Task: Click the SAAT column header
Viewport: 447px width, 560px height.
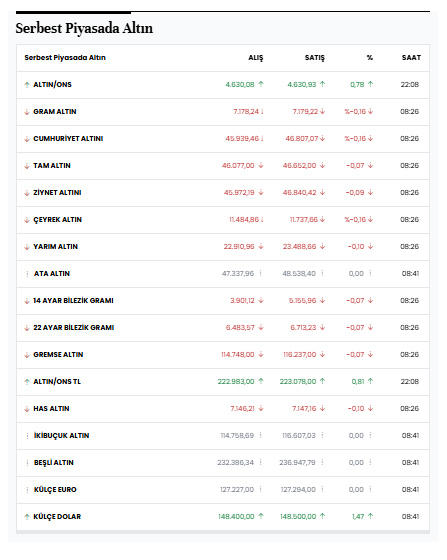Action: (411, 58)
